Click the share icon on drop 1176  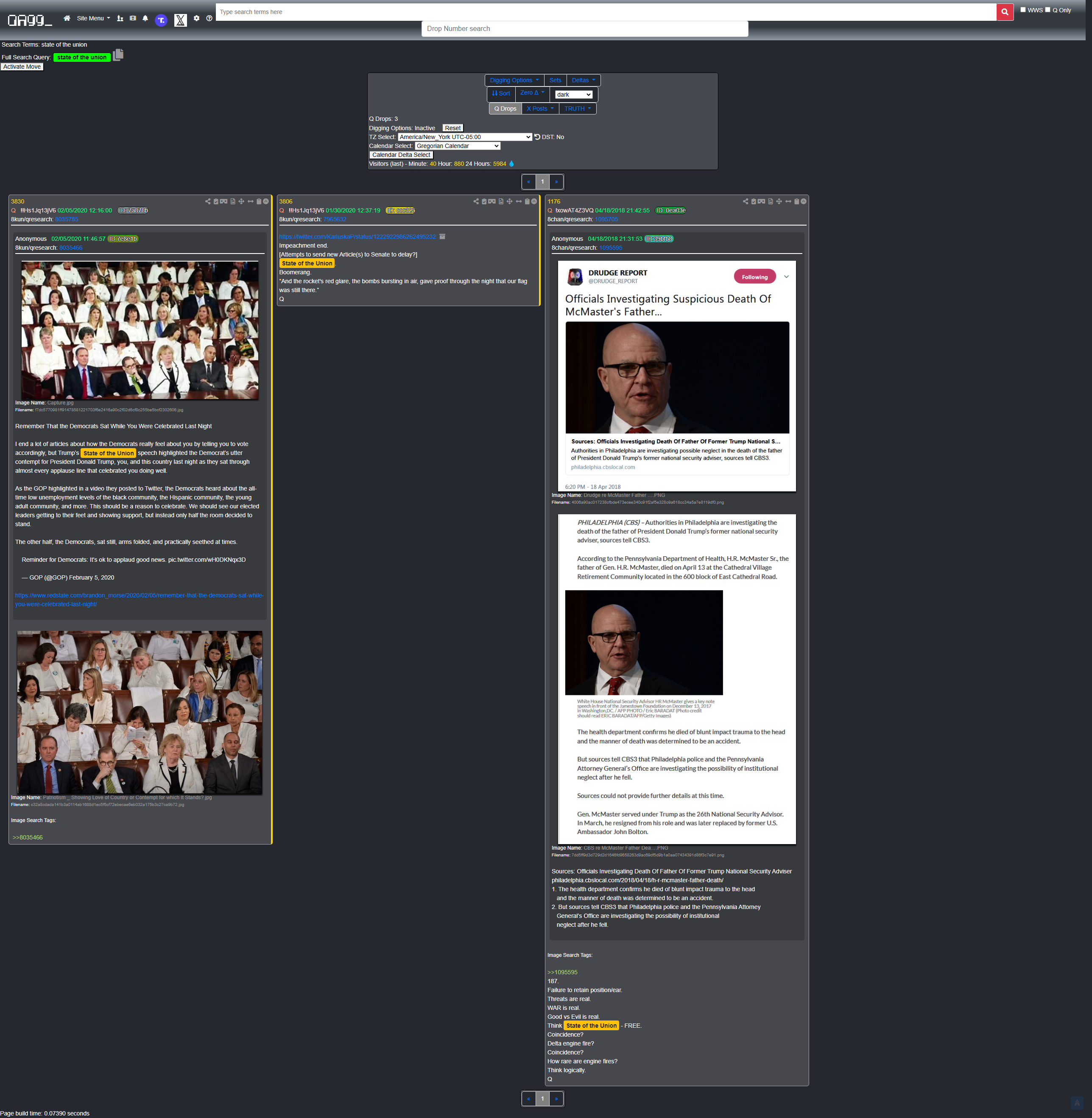click(746, 201)
